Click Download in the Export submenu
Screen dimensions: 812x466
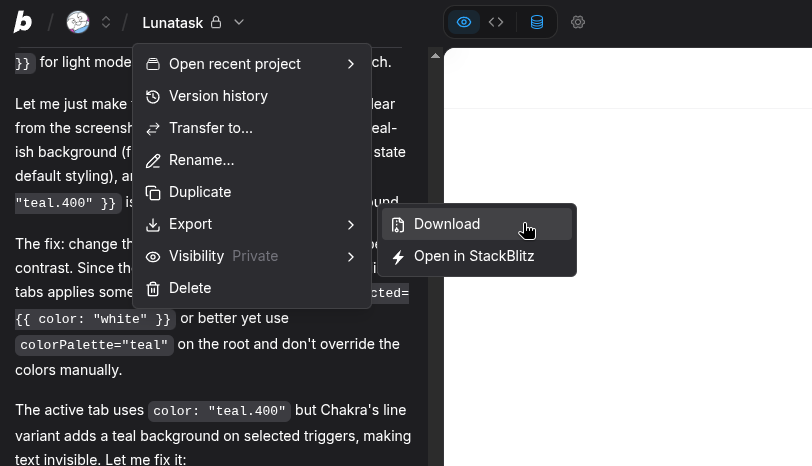[477, 224]
